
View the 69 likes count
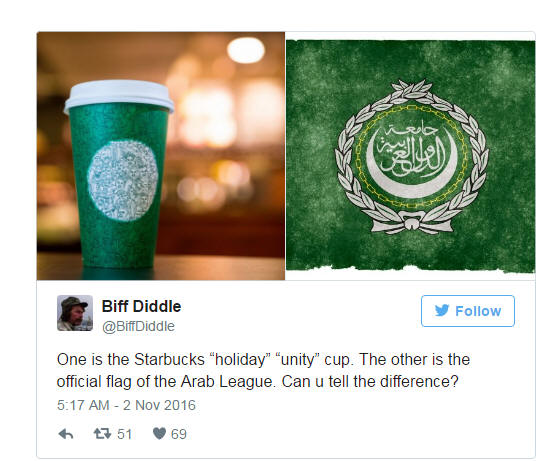tap(179, 434)
